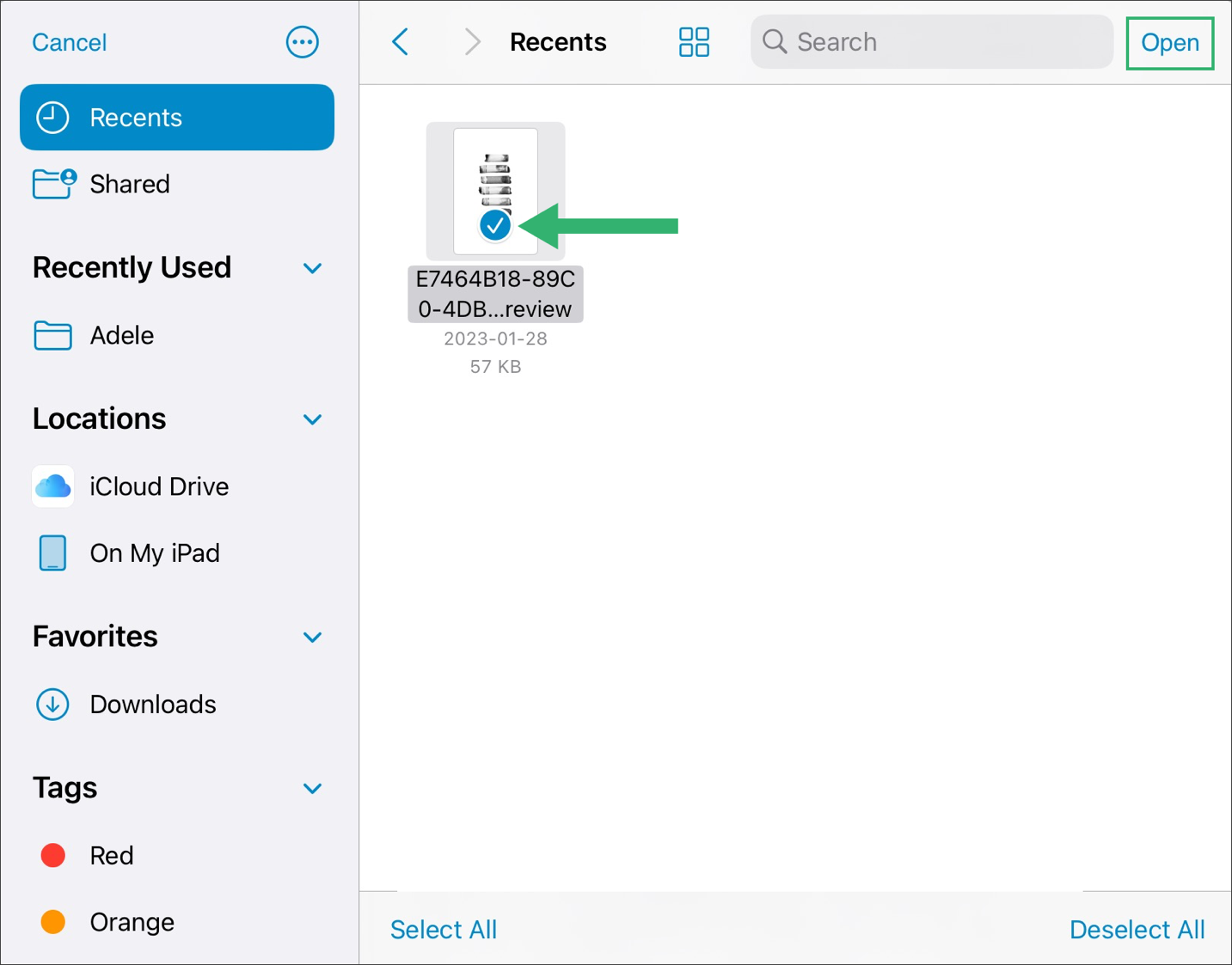Click the forward navigation chevron
Image resolution: width=1232 pixels, height=965 pixels.
tap(472, 41)
